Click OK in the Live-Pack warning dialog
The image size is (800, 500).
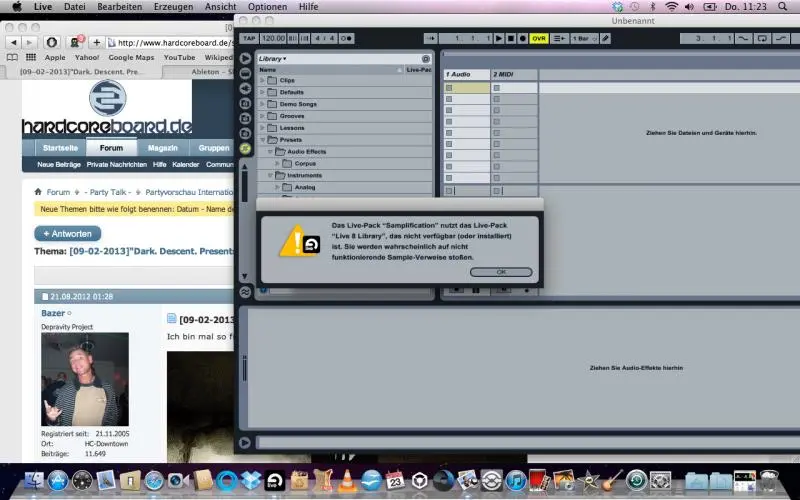(x=501, y=272)
